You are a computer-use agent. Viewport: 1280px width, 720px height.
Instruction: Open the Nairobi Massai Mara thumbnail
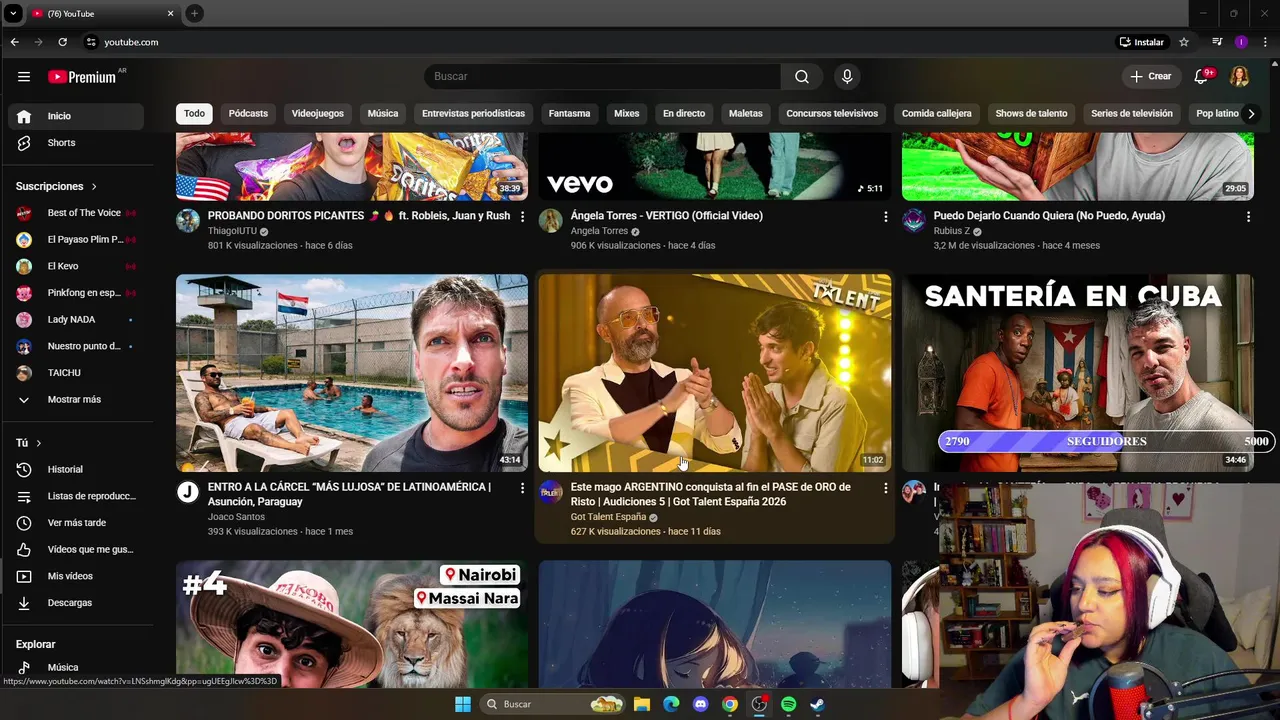pyautogui.click(x=352, y=624)
